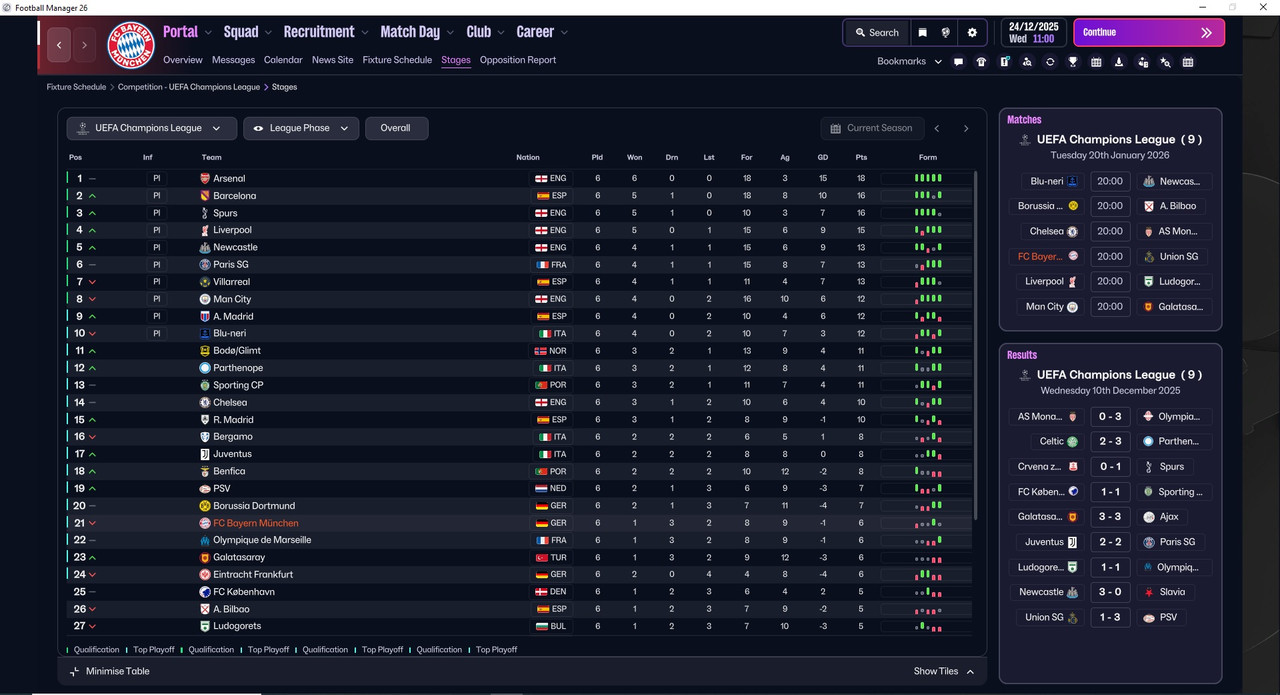Open the messages speech bubble bookmark icon
Image resolution: width=1280 pixels, height=695 pixels.
click(x=958, y=62)
